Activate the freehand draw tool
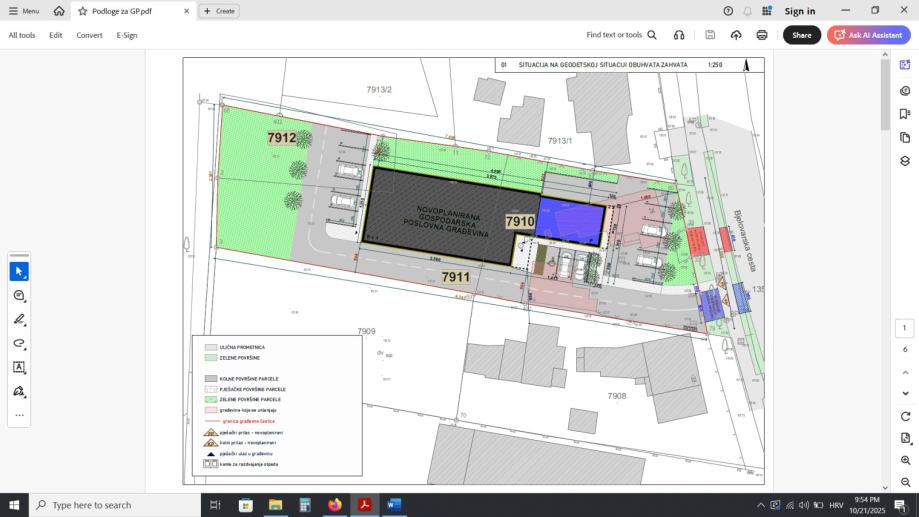 pos(19,343)
